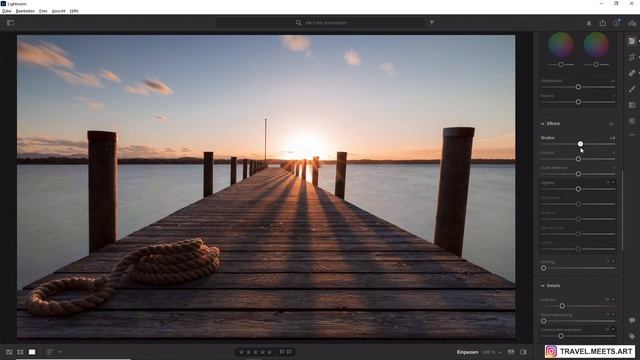The image size is (640, 360).
Task: Click the edit panel vertical scrollbar
Action: pos(622,211)
